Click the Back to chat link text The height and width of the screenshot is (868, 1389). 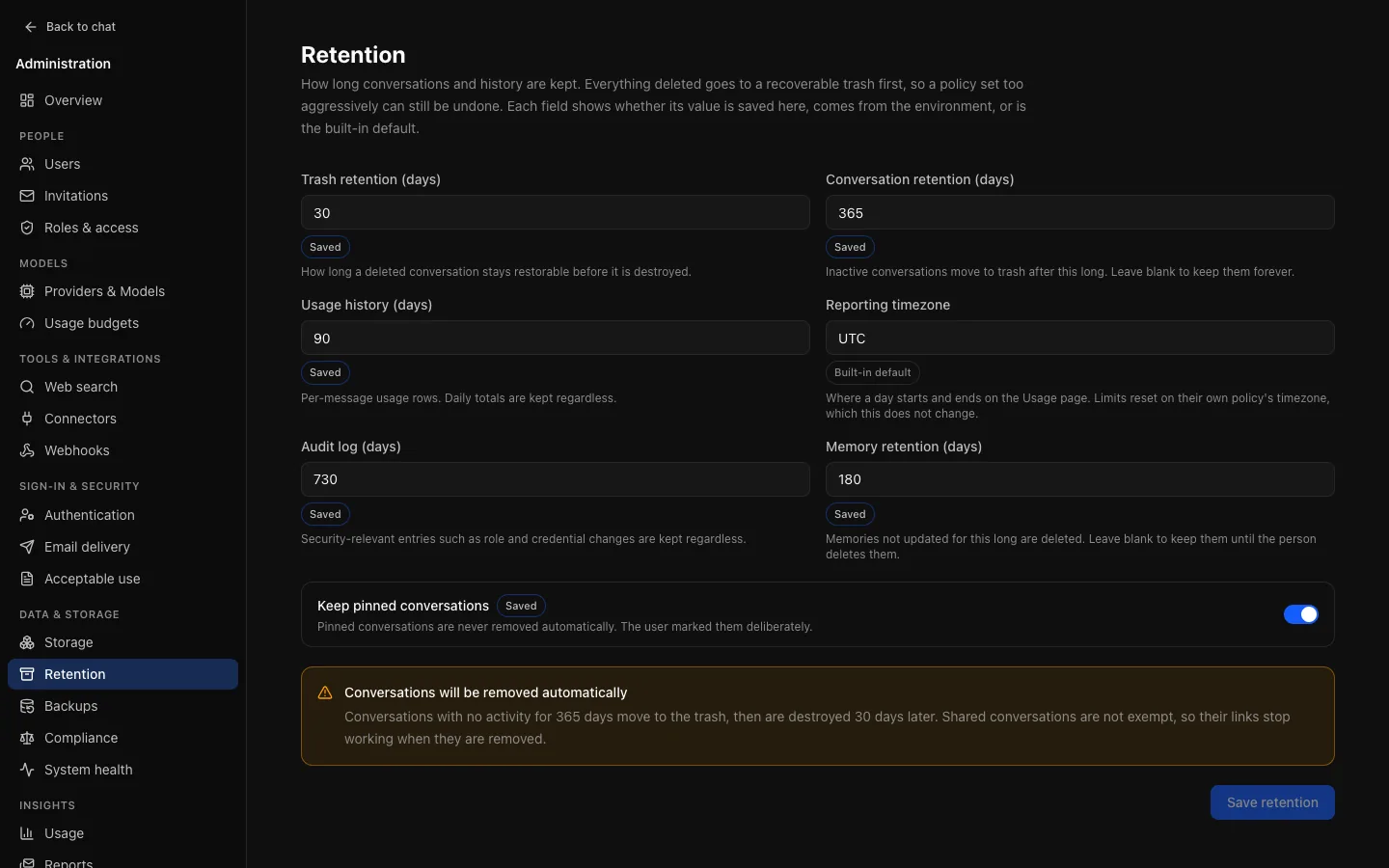81,27
